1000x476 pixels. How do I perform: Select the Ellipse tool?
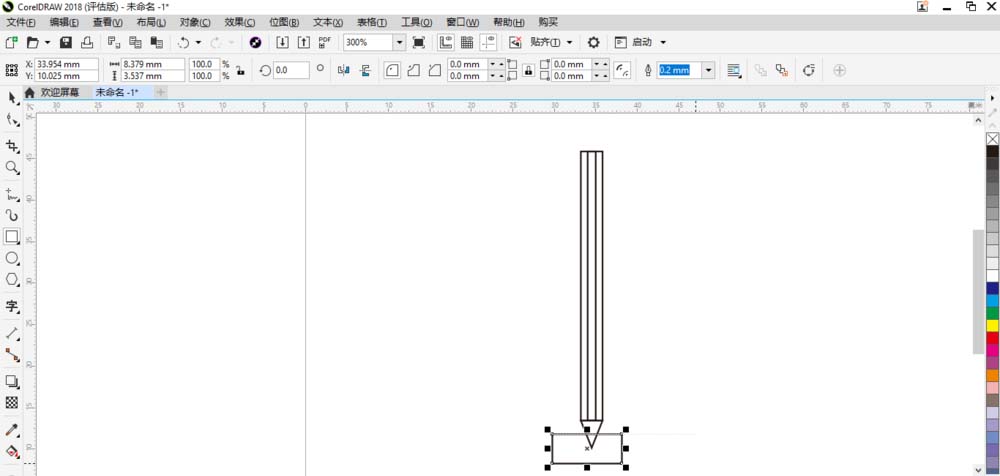12,258
